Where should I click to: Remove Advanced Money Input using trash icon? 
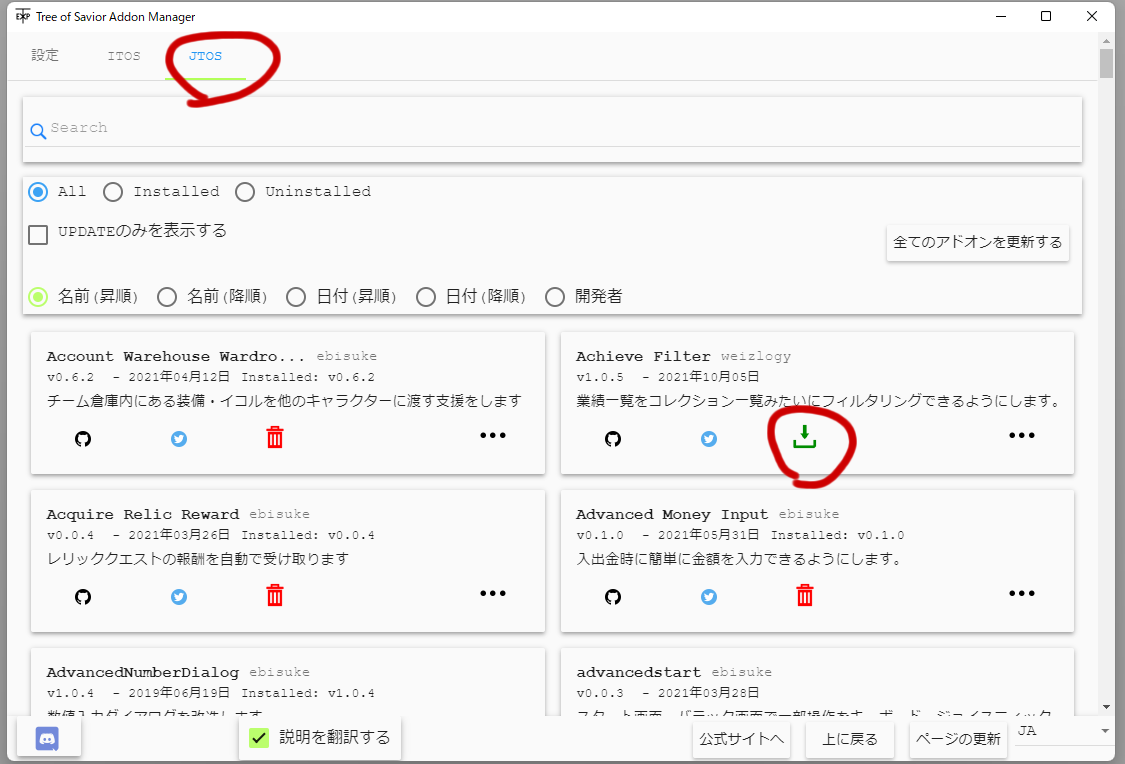804,595
